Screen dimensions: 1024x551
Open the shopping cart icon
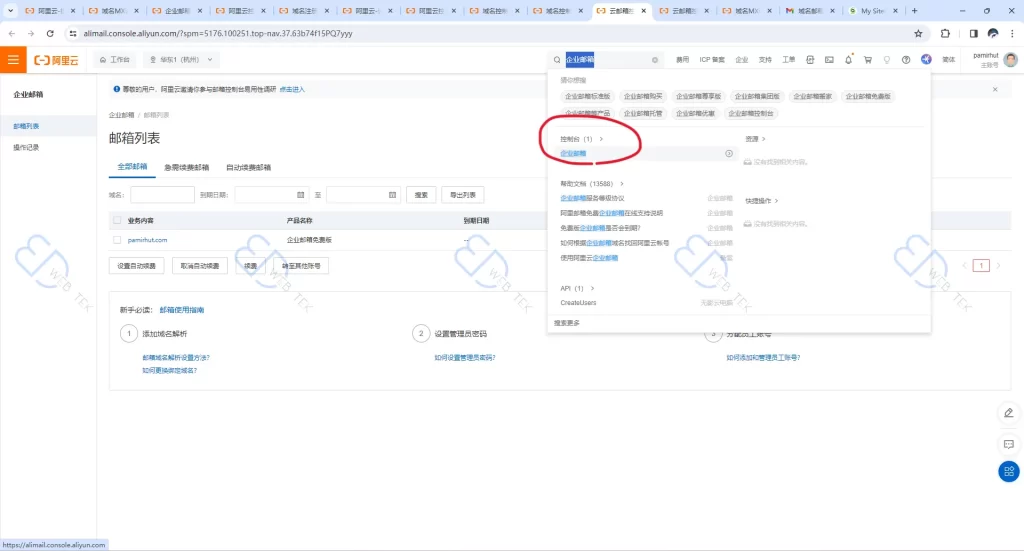click(867, 60)
